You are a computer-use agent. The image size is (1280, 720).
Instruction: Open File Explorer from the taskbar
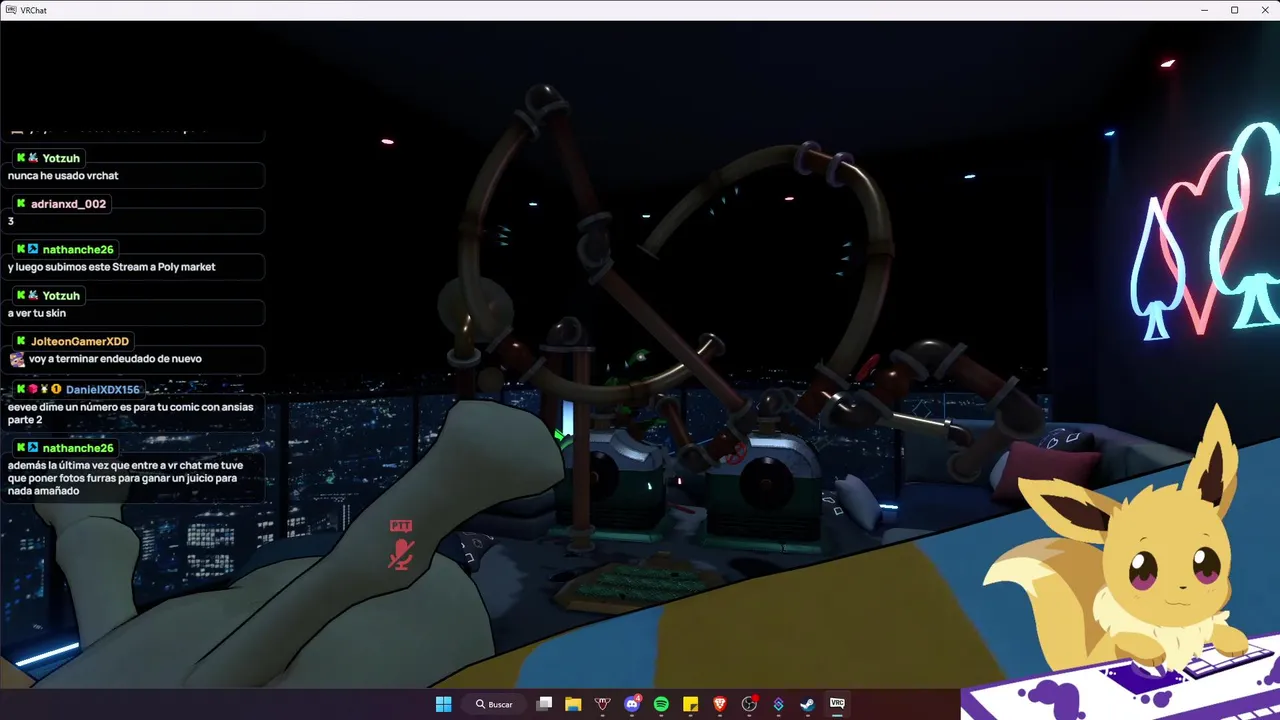pyautogui.click(x=573, y=704)
